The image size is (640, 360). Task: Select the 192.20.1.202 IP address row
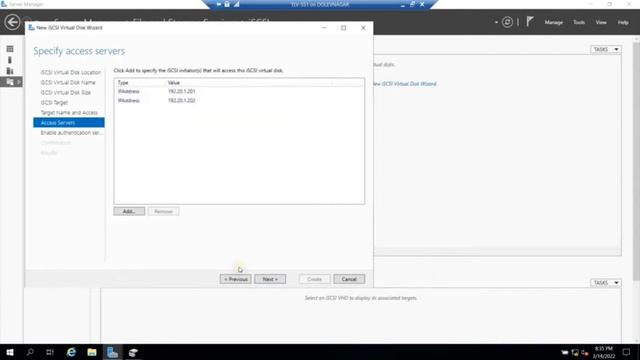coord(239,100)
